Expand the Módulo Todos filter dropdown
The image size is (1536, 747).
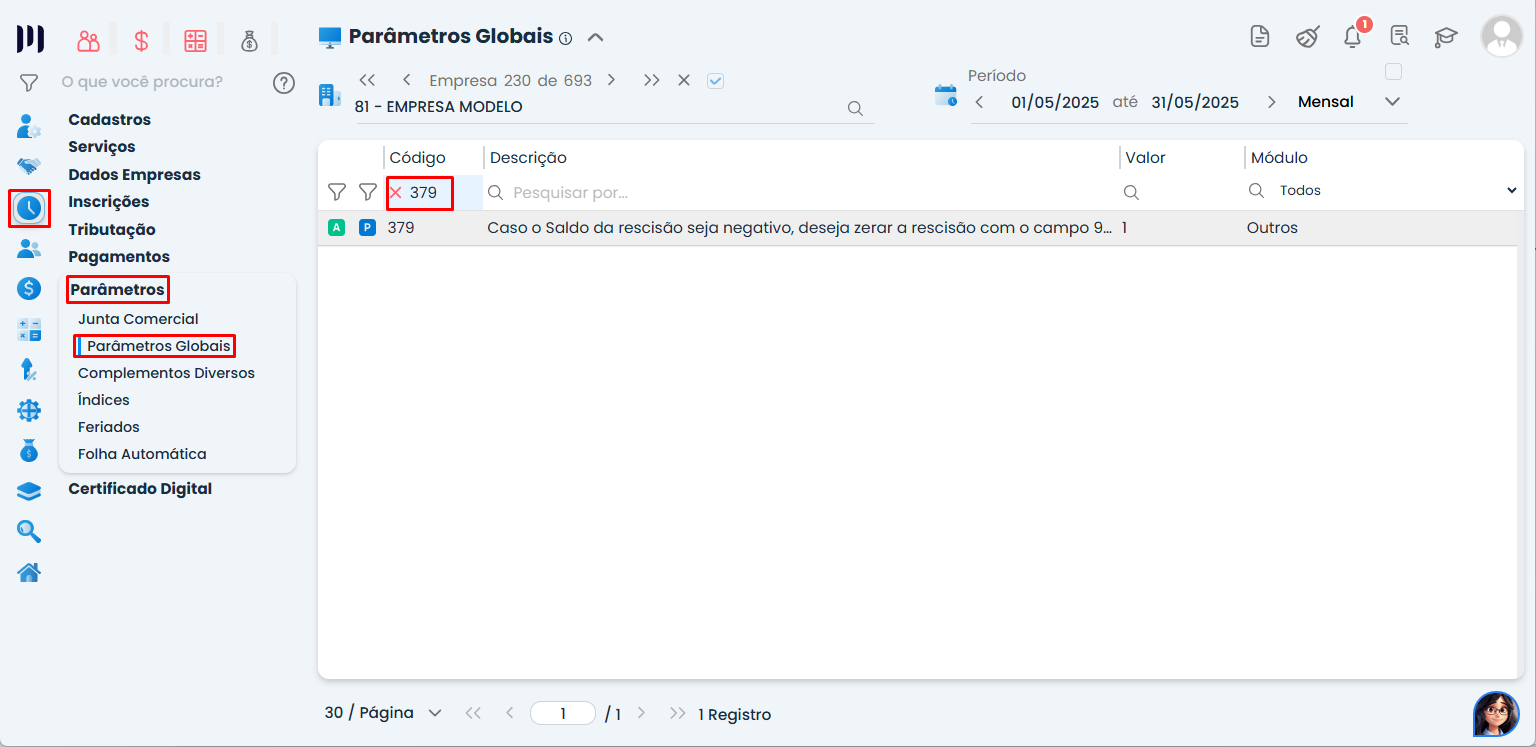pos(1510,191)
